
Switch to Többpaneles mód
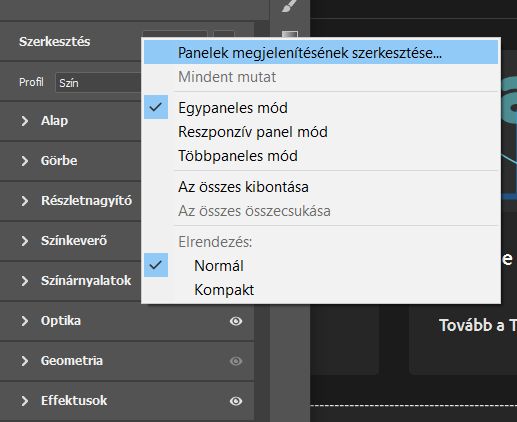[x=321, y=156]
